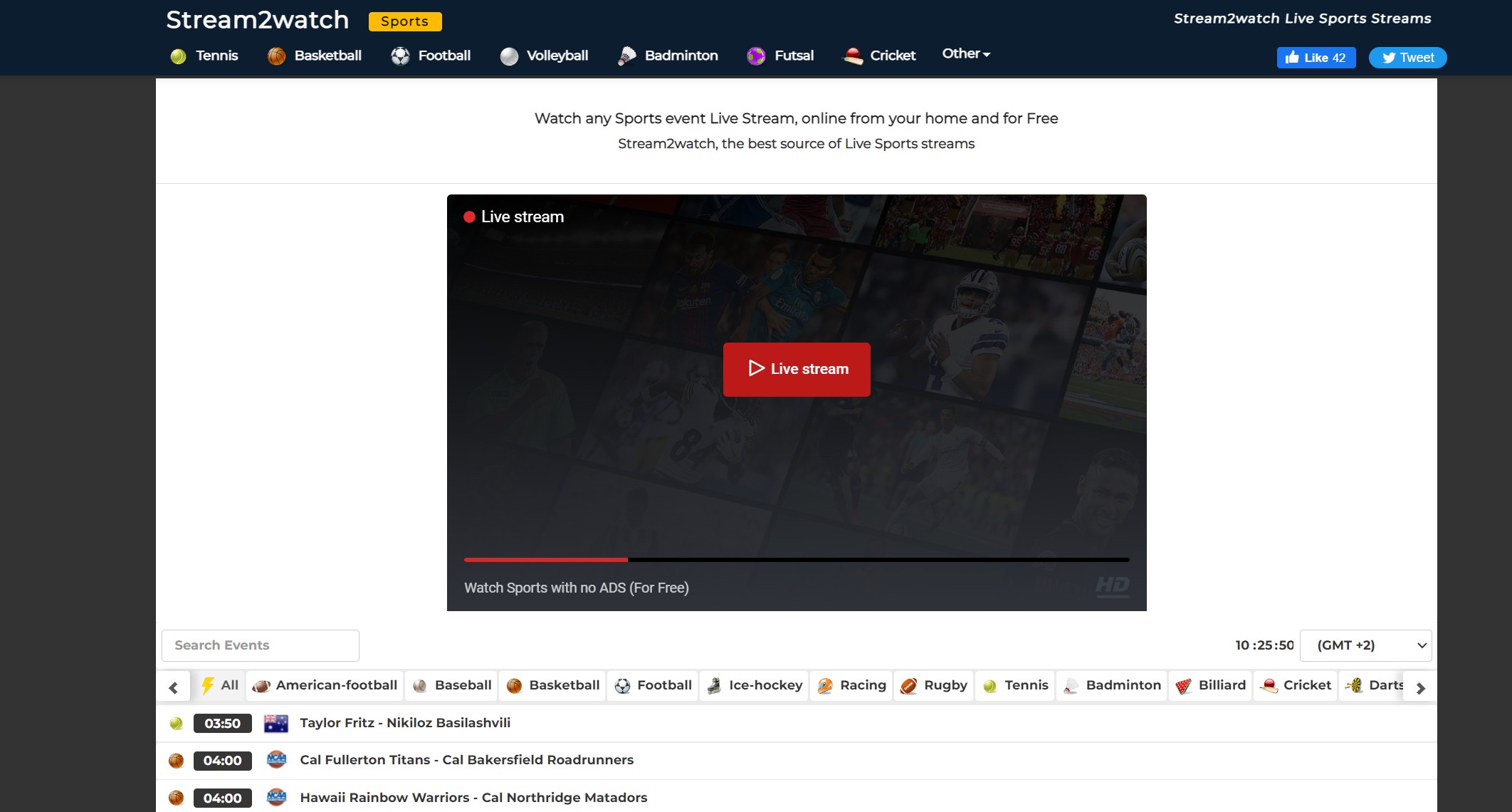Image resolution: width=1512 pixels, height=812 pixels.
Task: Open the GMT +2 timezone dropdown
Action: [x=1365, y=645]
